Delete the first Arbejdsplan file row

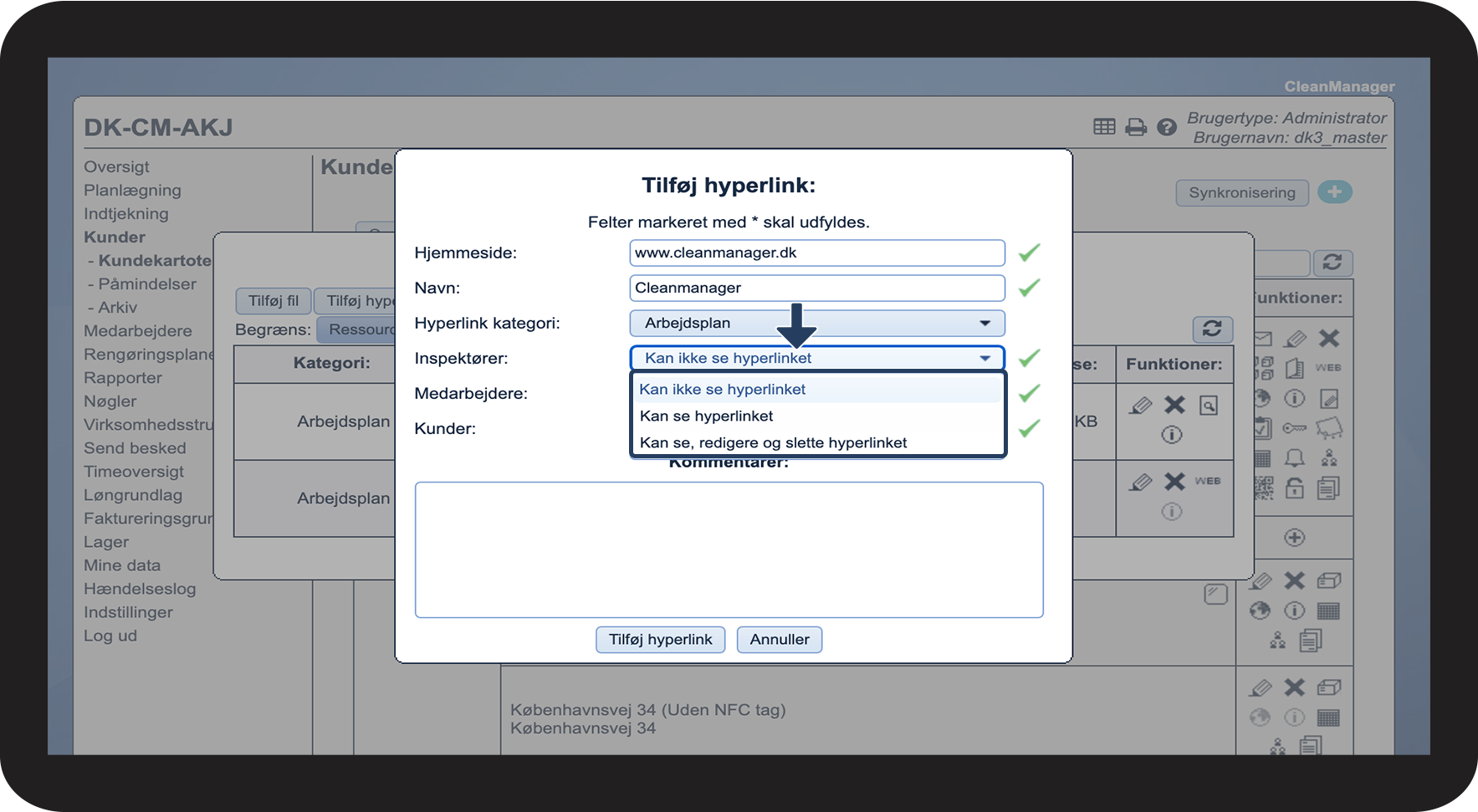(1174, 406)
